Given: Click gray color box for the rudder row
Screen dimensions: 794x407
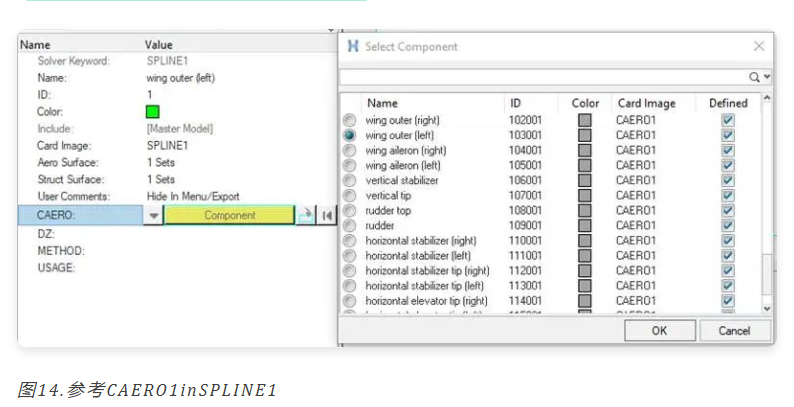Looking at the screenshot, I should click(x=585, y=225).
